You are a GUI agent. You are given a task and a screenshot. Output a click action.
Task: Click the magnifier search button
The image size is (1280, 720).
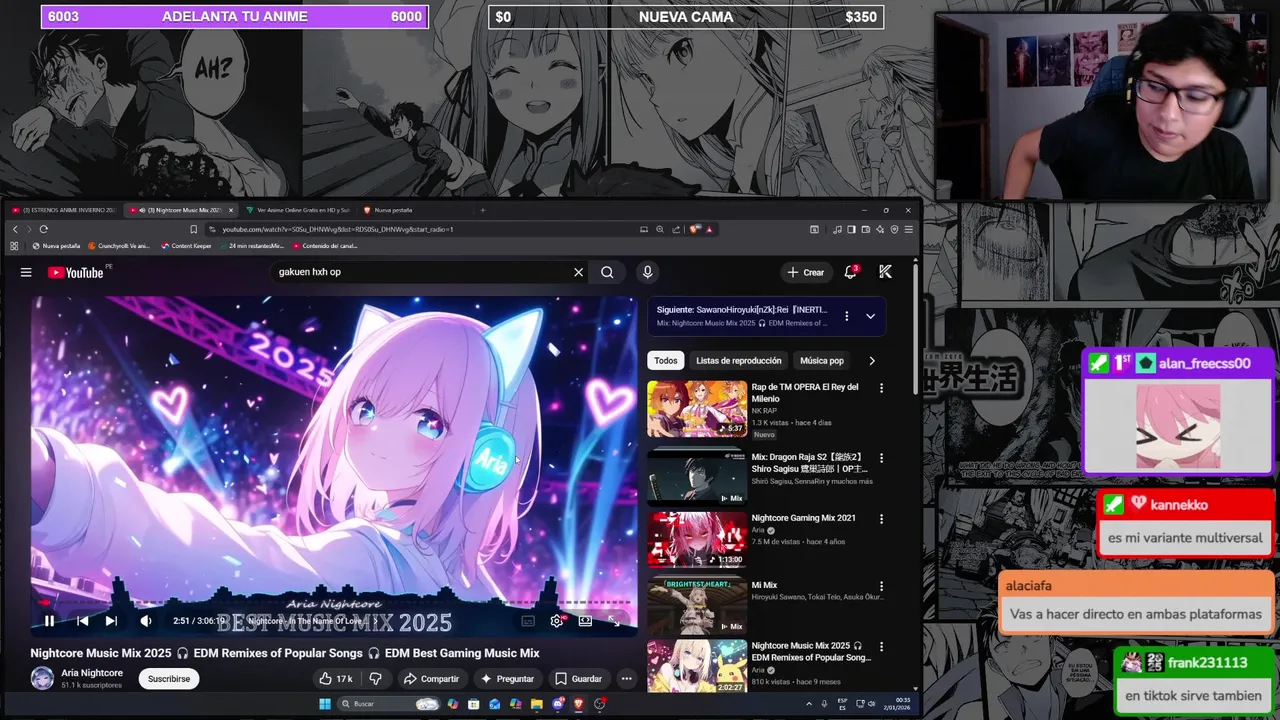[x=607, y=272]
